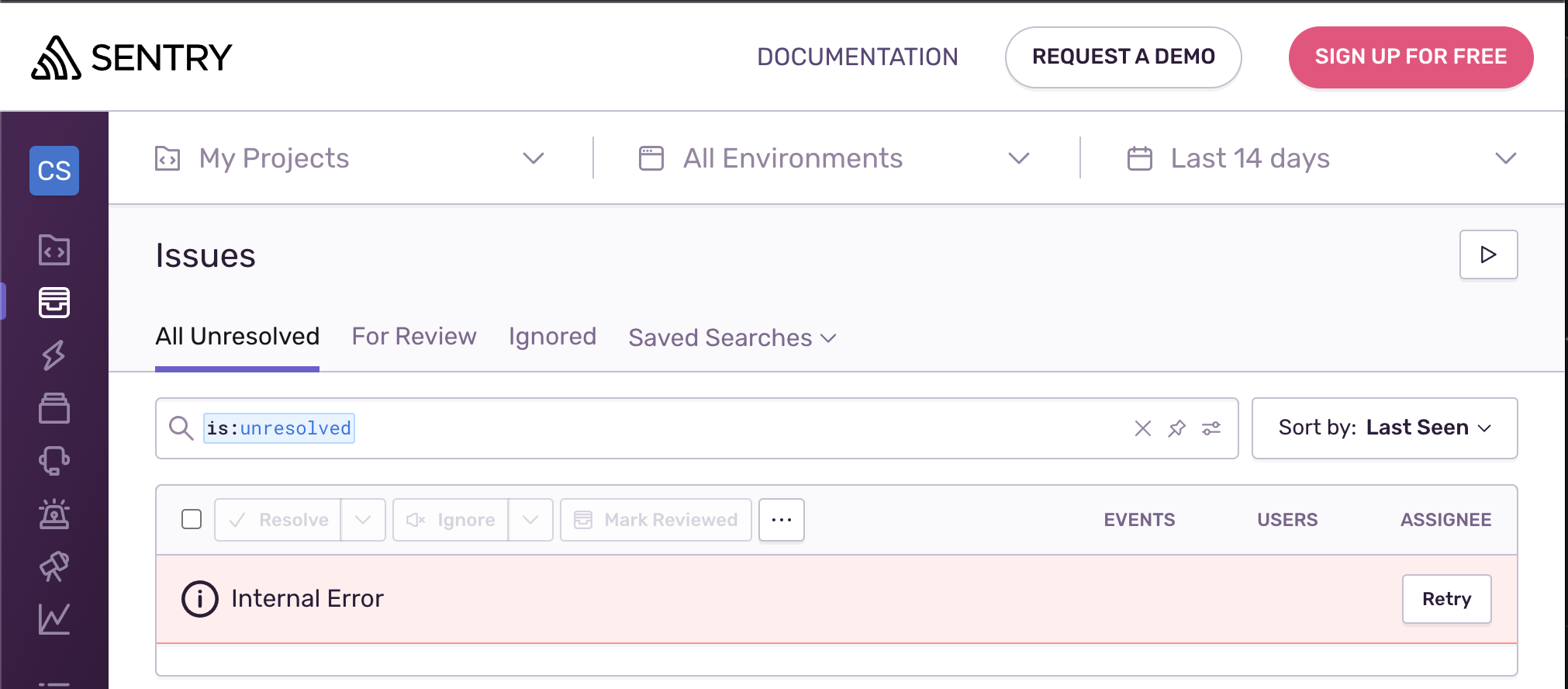Open Discover telescope icon in sidebar
Image resolution: width=1568 pixels, height=689 pixels.
(x=54, y=566)
